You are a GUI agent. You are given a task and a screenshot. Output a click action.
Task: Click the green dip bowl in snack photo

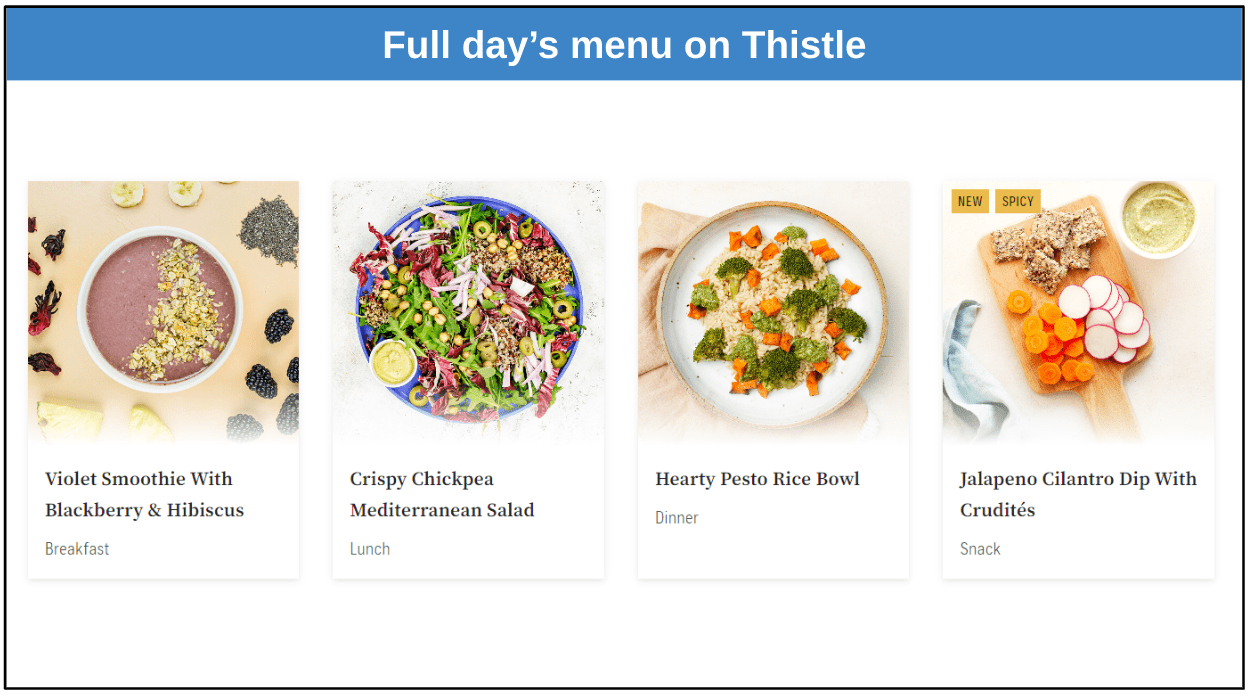pos(1159,217)
